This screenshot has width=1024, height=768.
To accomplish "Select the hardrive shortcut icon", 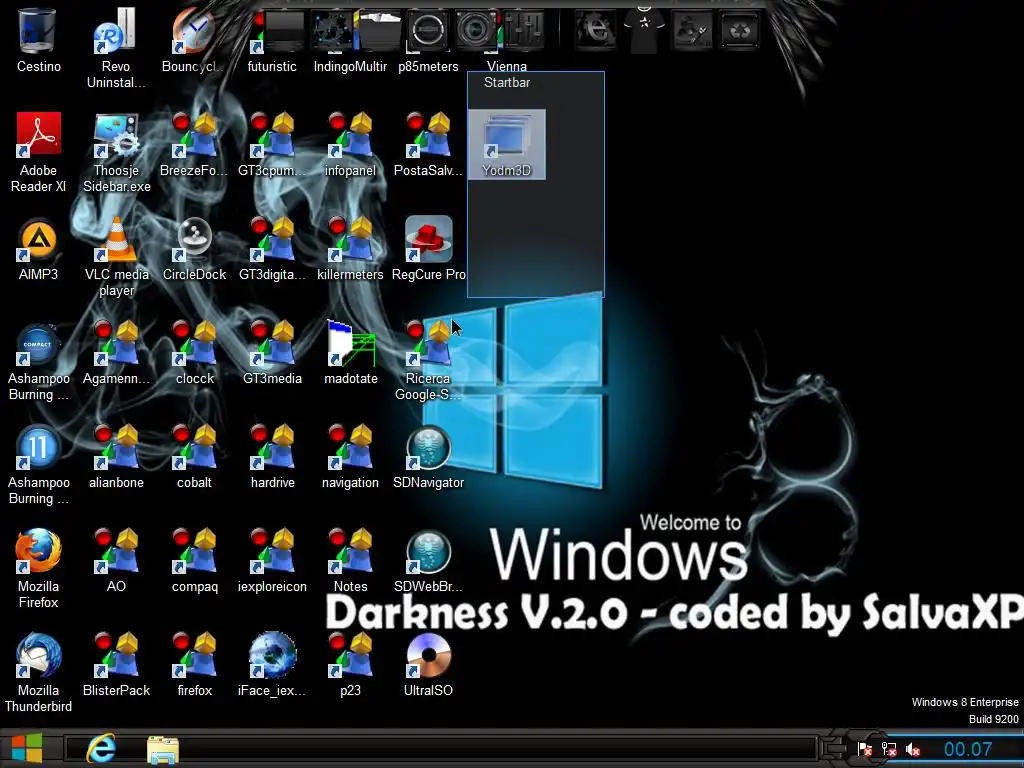I will point(272,447).
